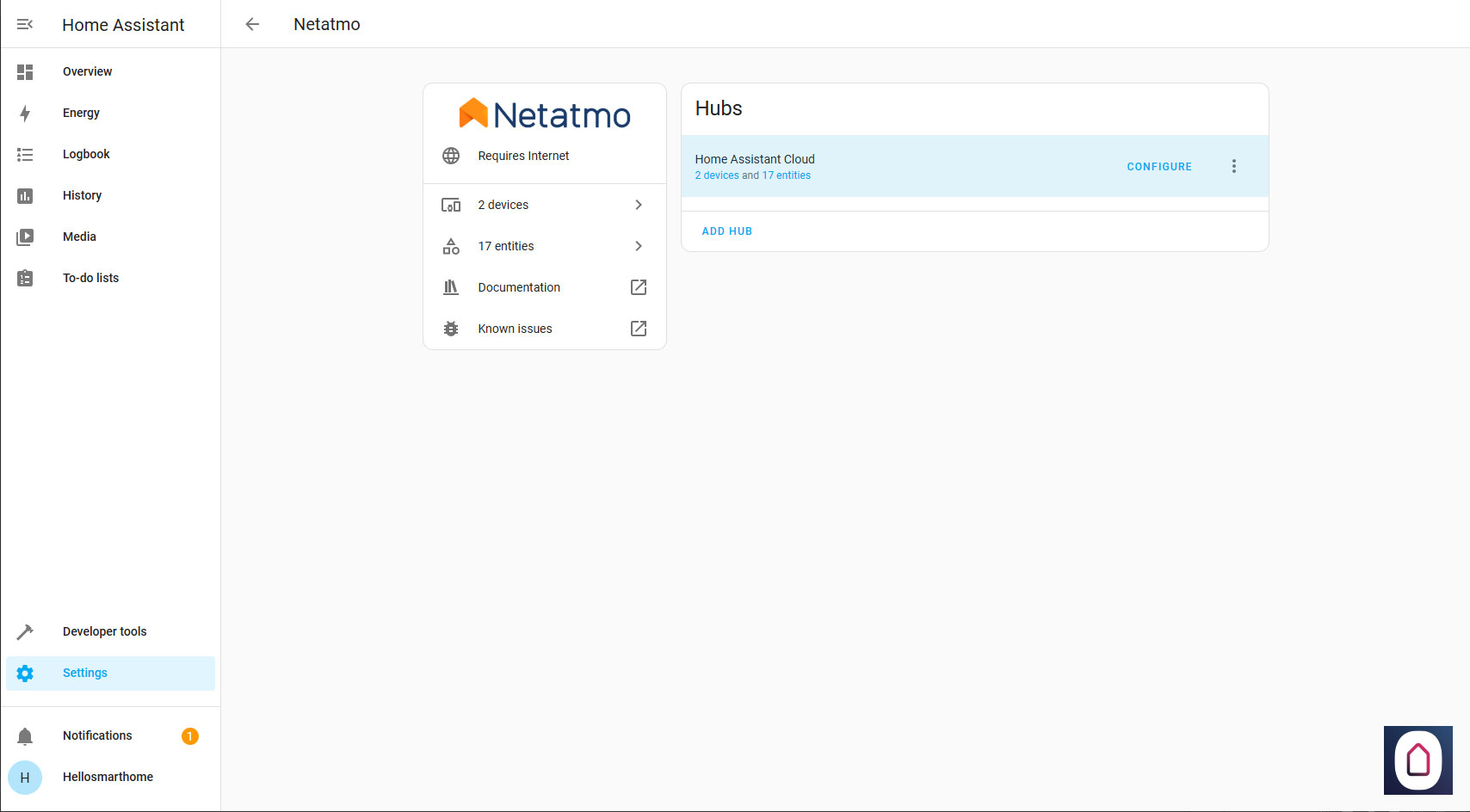
Task: Open To-do lists in the sidebar
Action: [110, 278]
